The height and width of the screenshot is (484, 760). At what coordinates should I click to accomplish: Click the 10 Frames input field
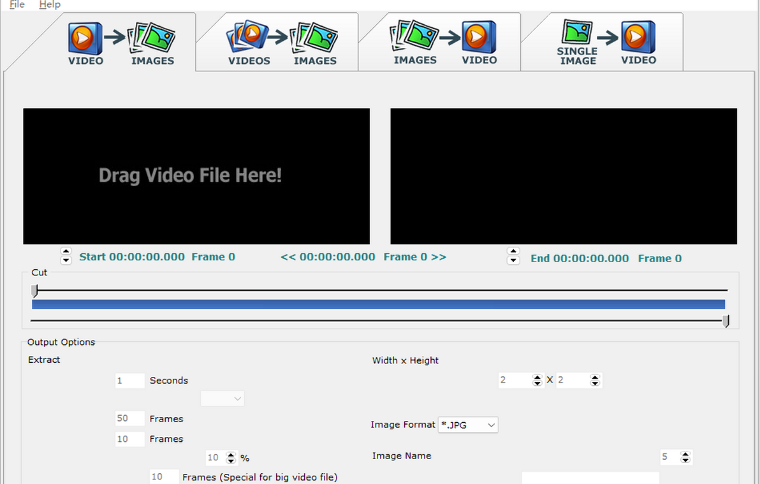point(130,439)
